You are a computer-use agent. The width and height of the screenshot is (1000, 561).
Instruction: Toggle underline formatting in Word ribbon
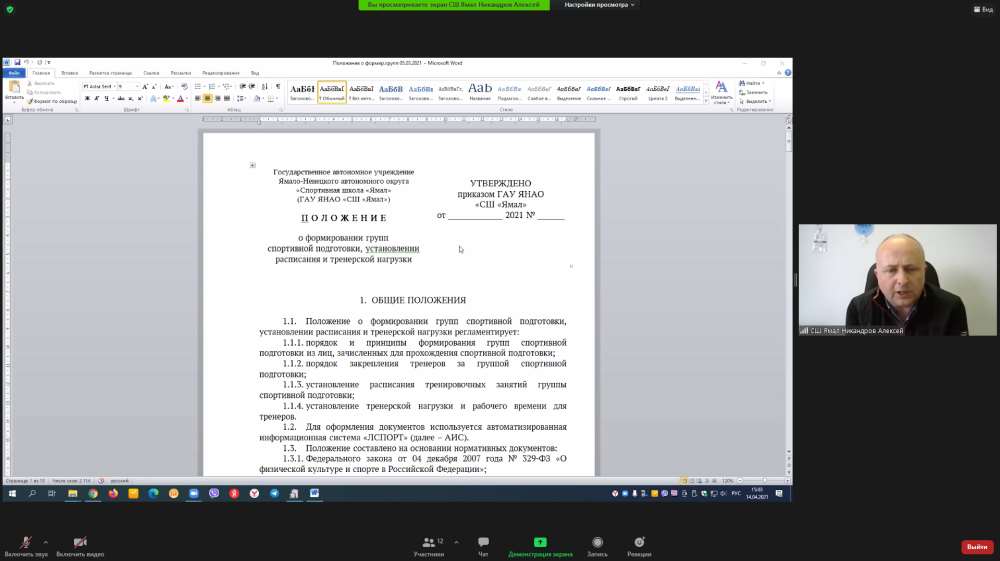click(x=107, y=99)
